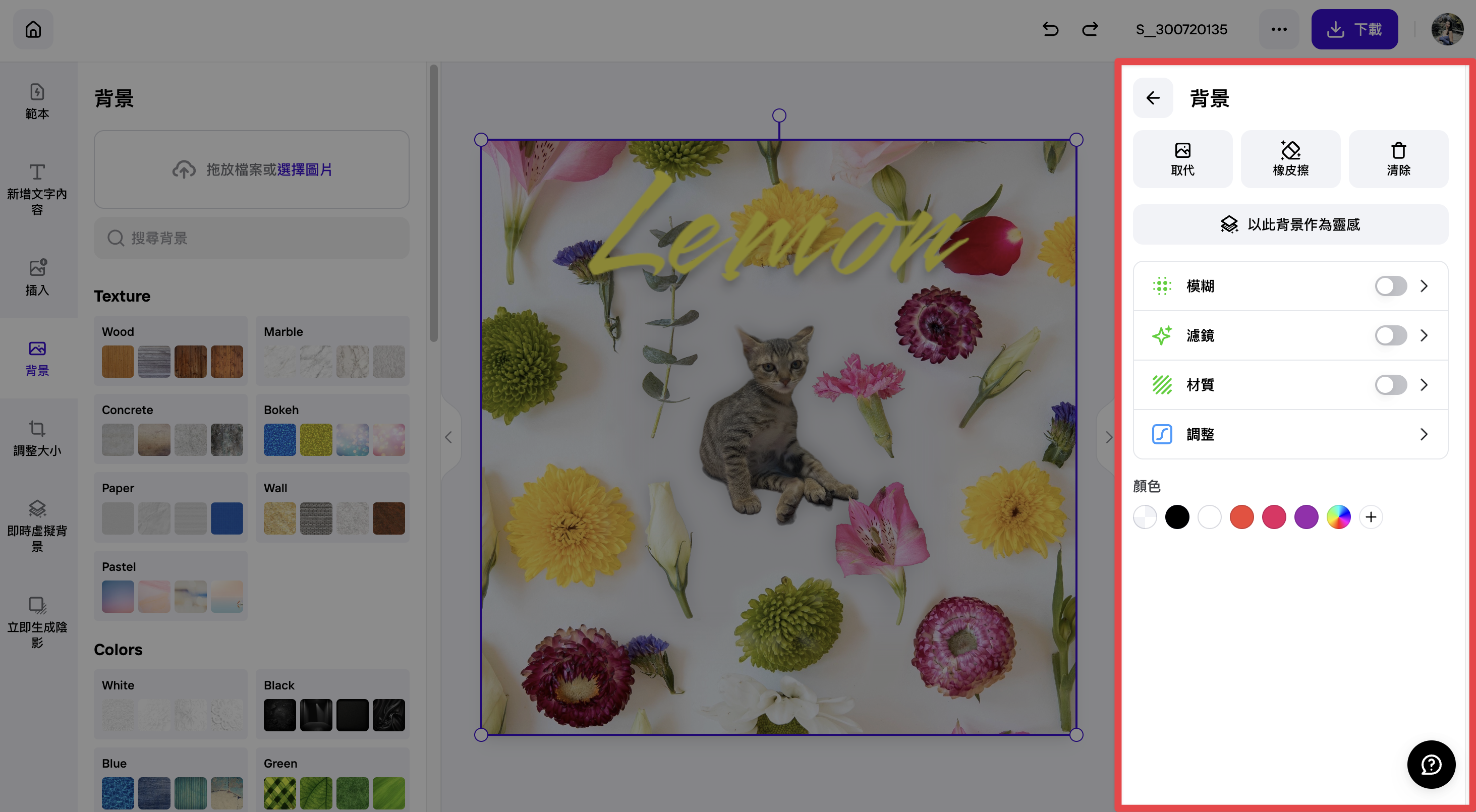Select the transparent color swatch
Viewport: 1476px width, 812px height.
tap(1145, 517)
